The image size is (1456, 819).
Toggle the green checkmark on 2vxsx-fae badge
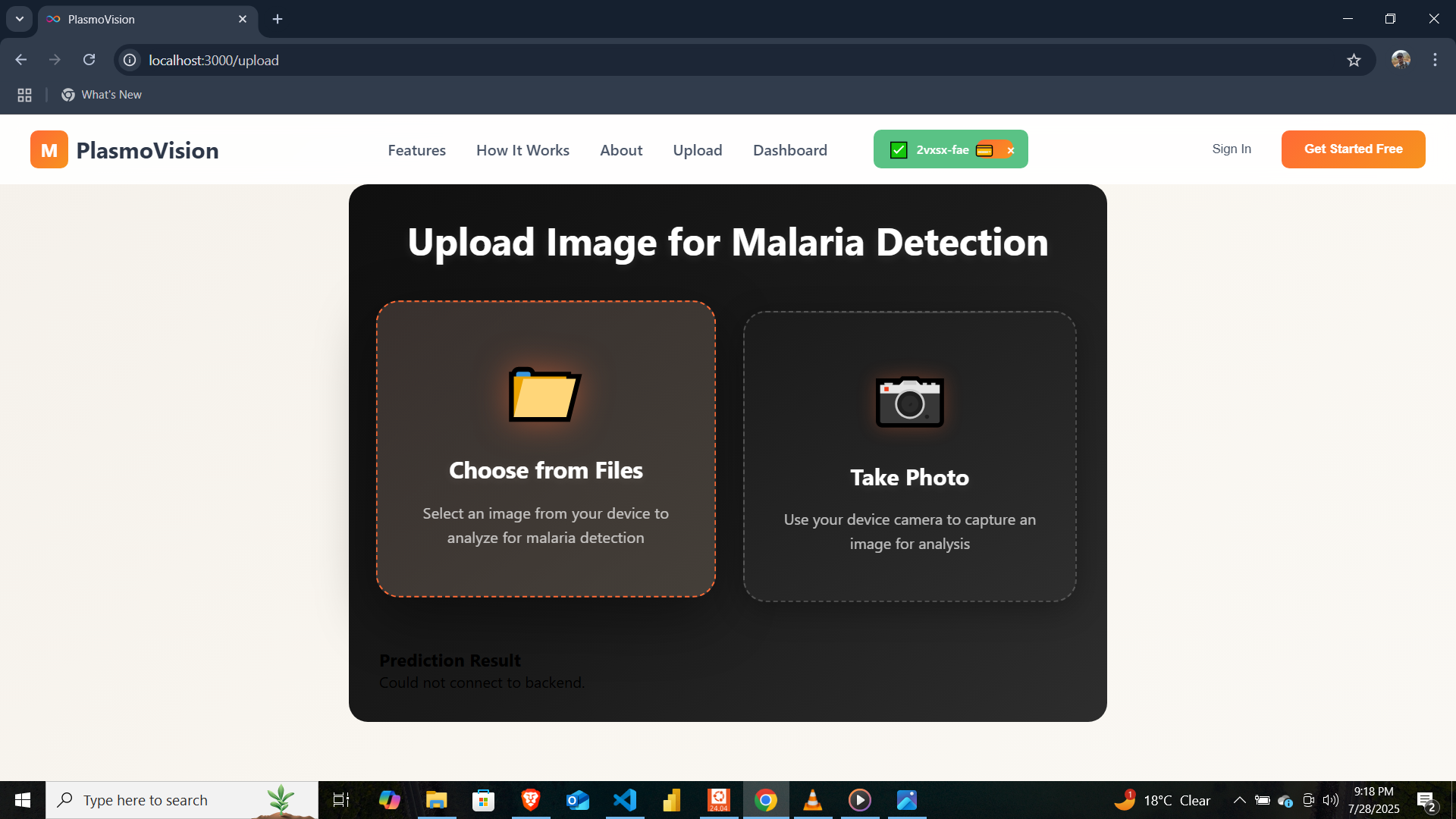pos(899,150)
